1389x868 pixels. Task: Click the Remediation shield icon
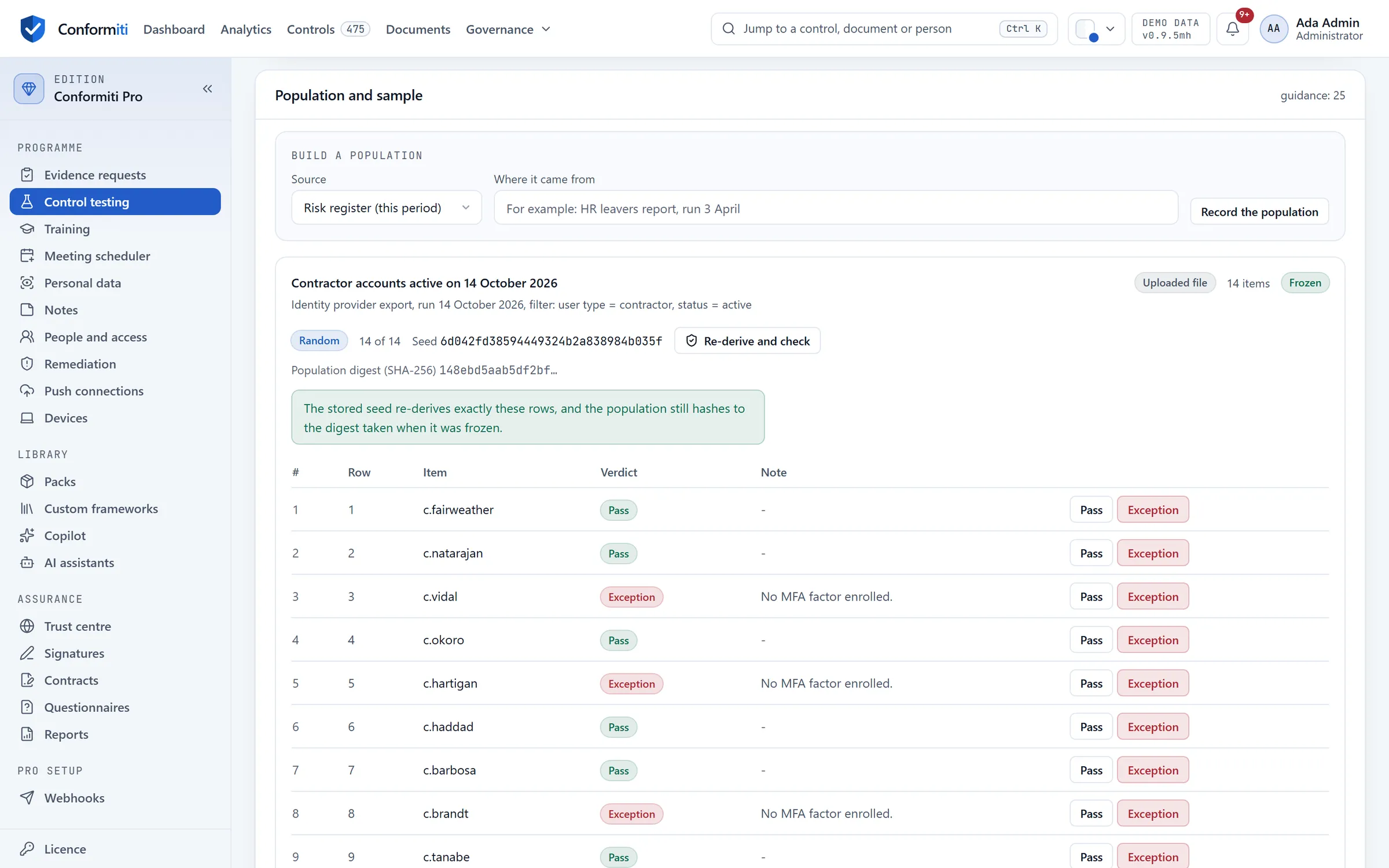click(27, 364)
